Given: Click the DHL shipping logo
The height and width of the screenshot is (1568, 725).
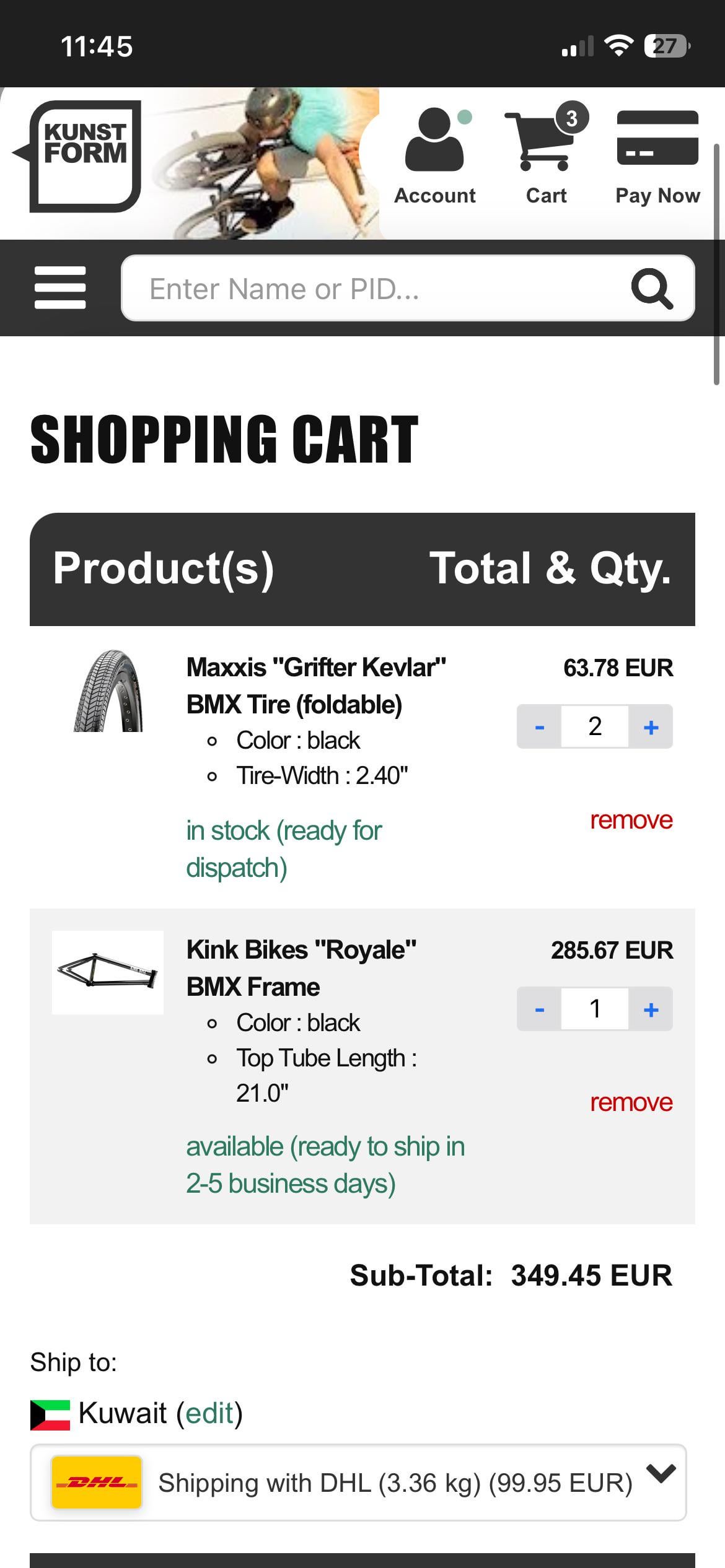Looking at the screenshot, I should [x=97, y=1482].
